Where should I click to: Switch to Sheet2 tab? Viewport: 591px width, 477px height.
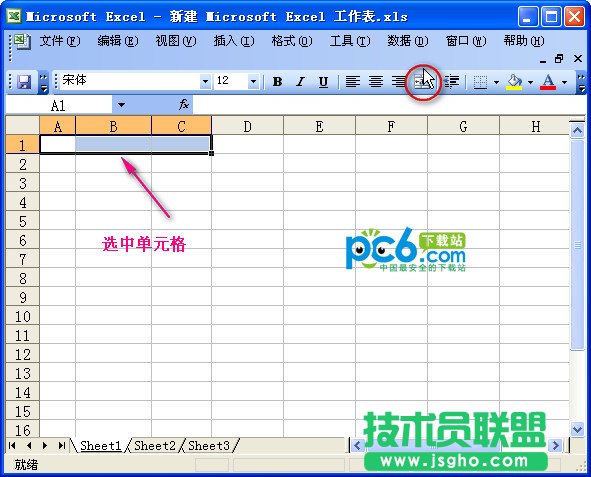pyautogui.click(x=155, y=445)
